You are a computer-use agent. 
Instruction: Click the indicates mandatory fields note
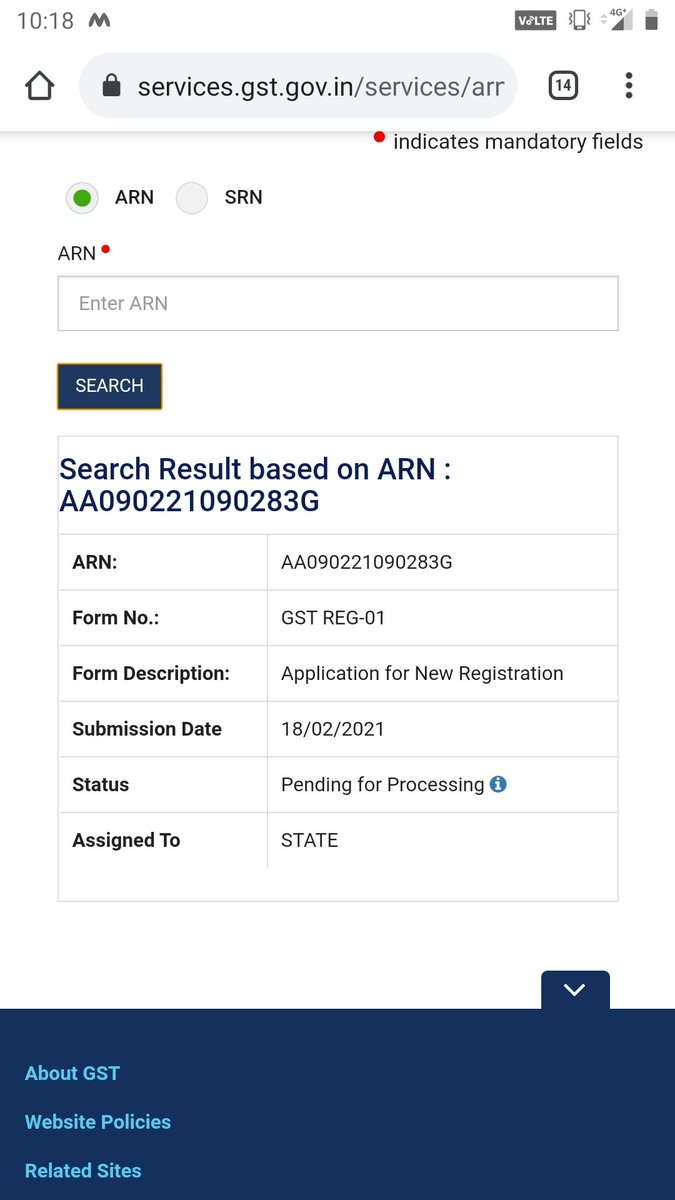[x=518, y=142]
